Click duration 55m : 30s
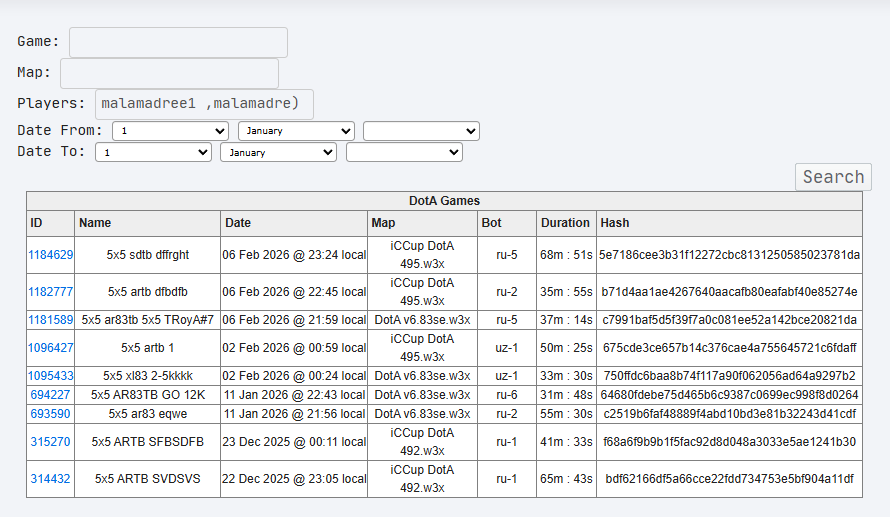The width and height of the screenshot is (890, 517). pyautogui.click(x=566, y=414)
